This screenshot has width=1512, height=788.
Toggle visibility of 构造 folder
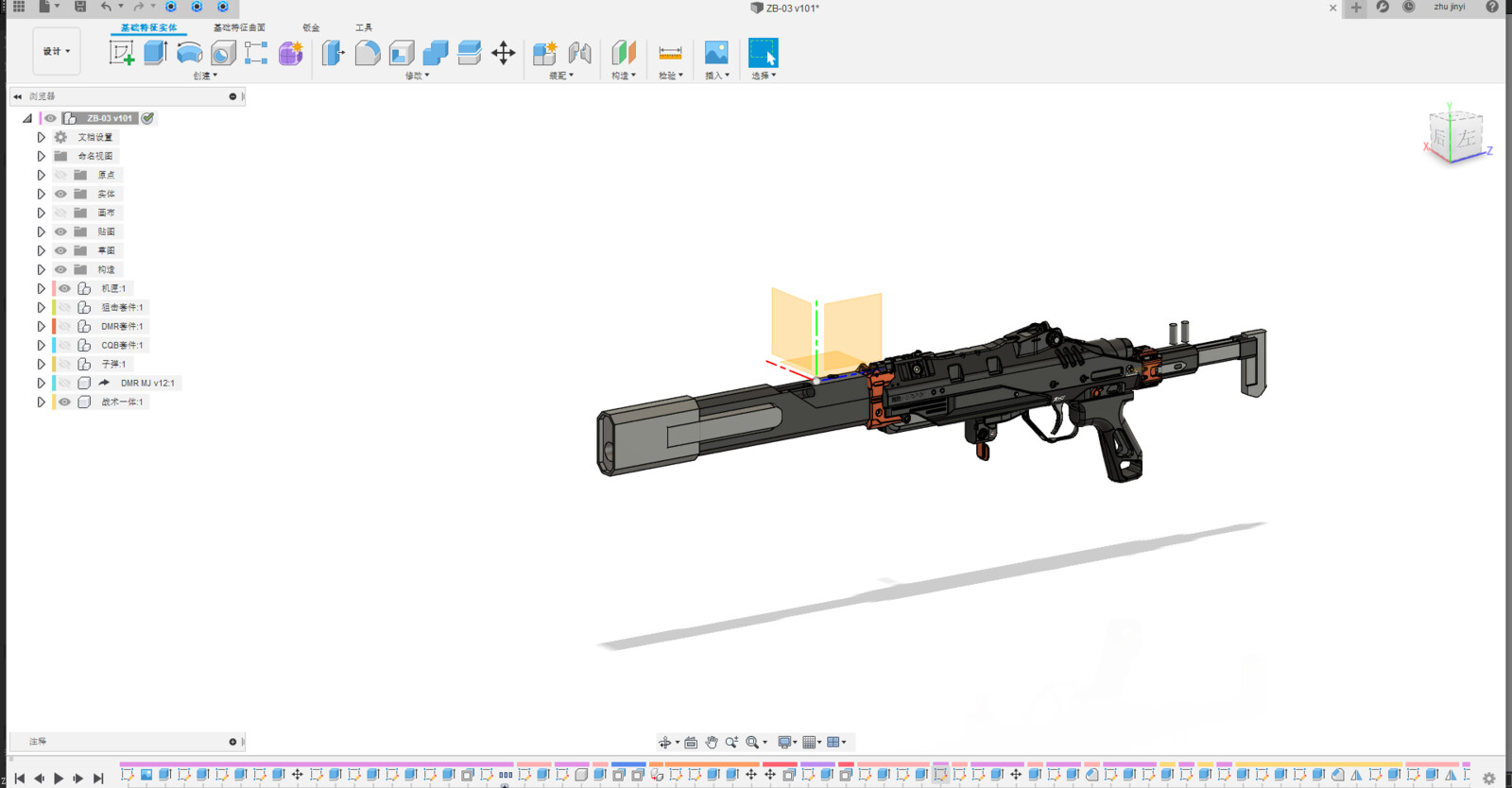[x=60, y=269]
